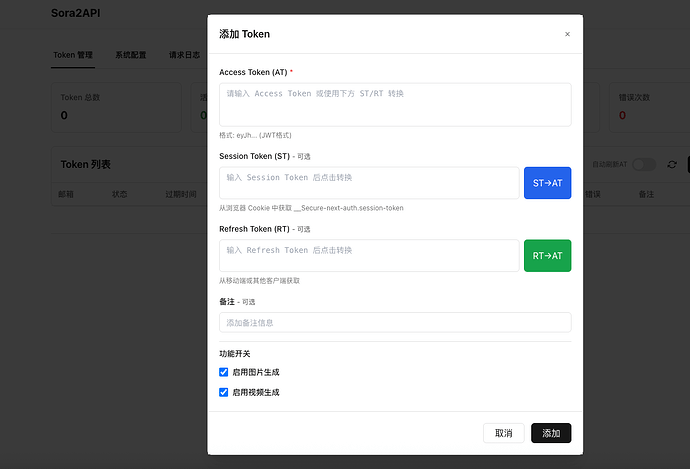Click the black 添加 submit button

[551, 433]
